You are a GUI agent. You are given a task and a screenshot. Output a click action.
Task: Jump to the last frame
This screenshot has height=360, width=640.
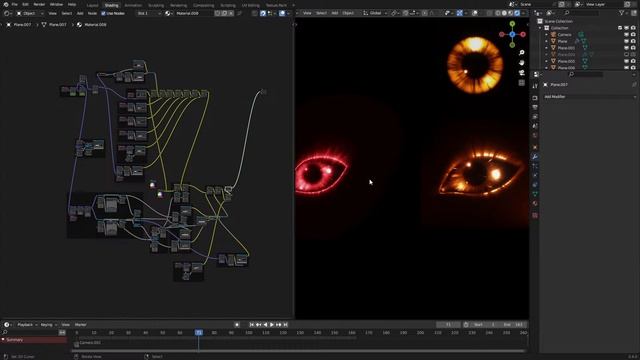(x=286, y=324)
